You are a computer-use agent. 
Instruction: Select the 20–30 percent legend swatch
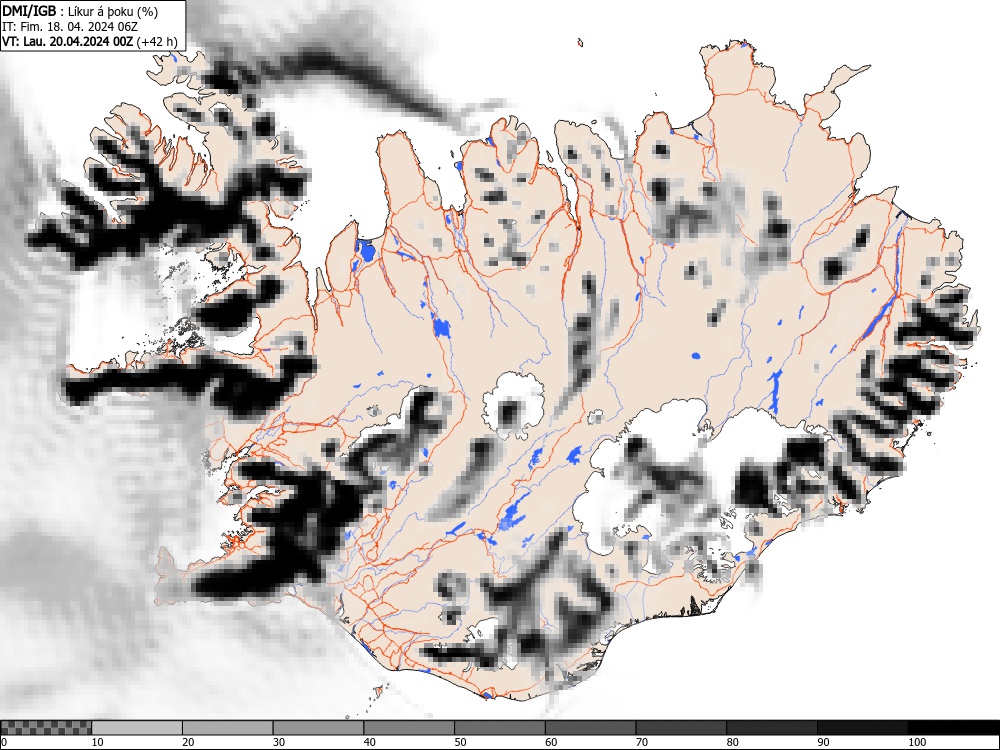tap(228, 728)
